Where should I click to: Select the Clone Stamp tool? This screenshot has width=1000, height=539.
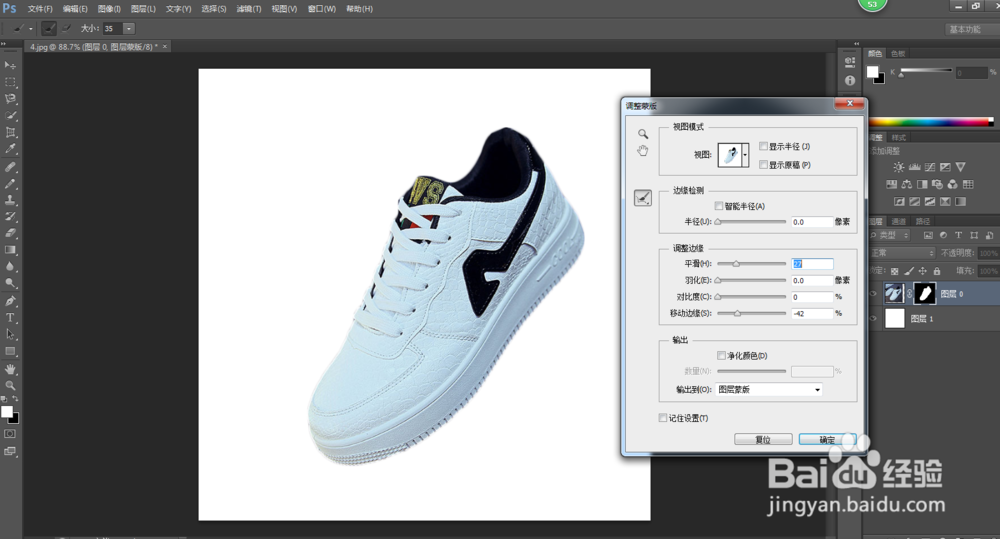point(10,200)
